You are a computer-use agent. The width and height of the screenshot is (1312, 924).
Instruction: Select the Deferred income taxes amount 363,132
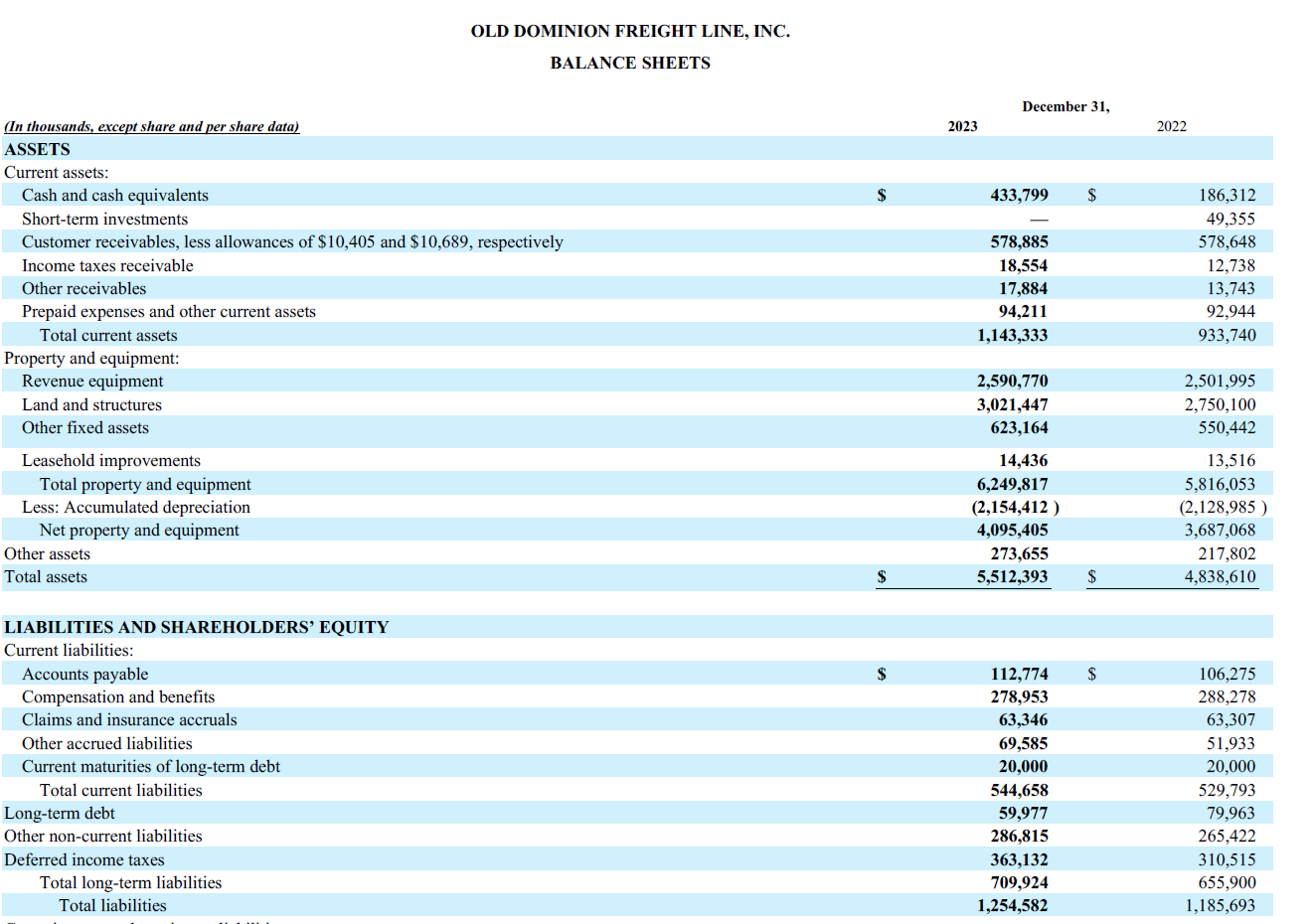click(1016, 859)
